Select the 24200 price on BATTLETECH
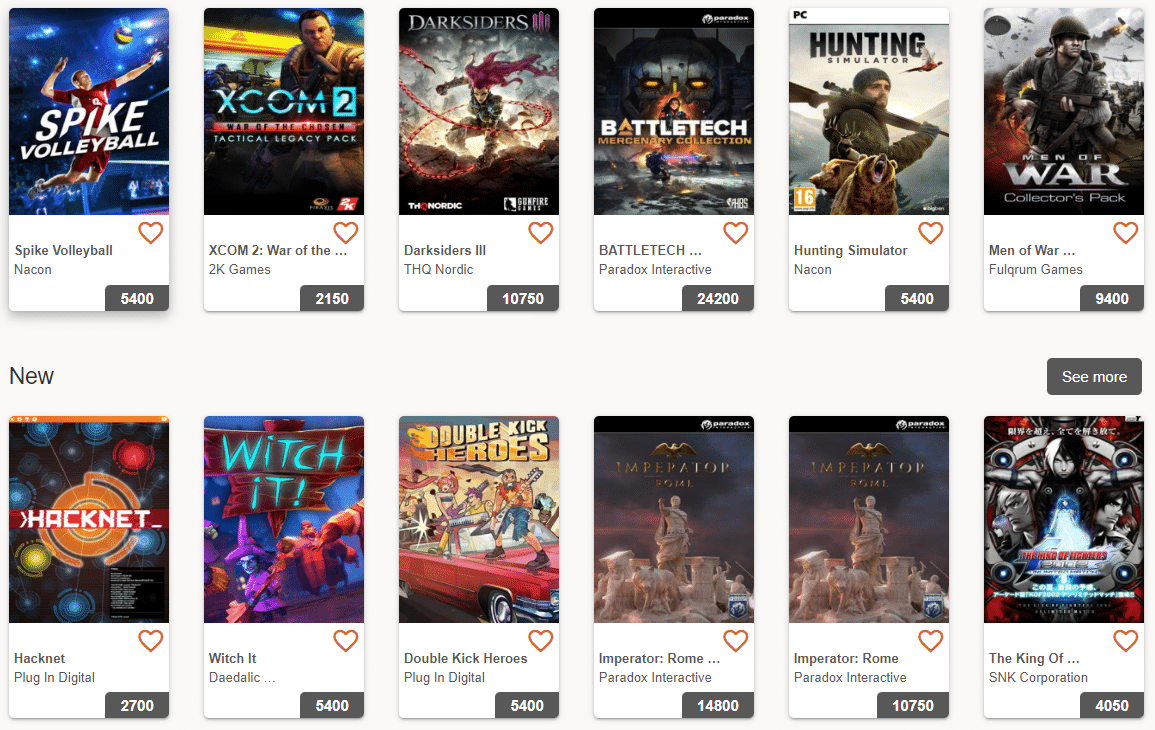Image resolution: width=1155 pixels, height=730 pixels. coord(717,298)
